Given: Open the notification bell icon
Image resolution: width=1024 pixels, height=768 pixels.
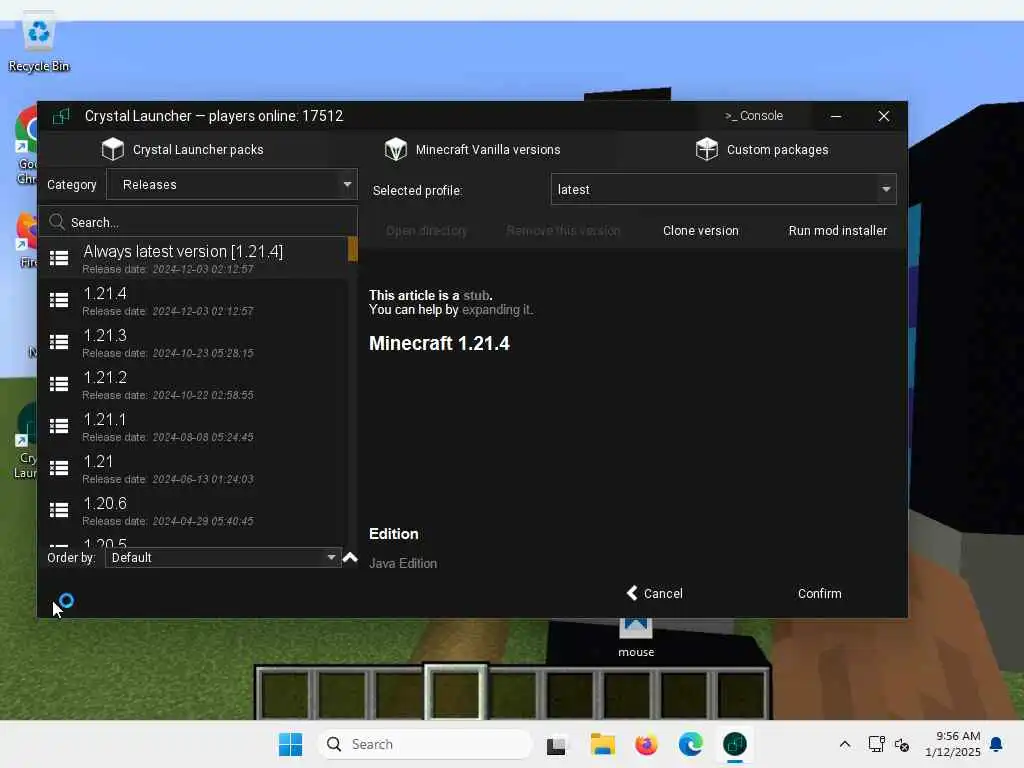Looking at the screenshot, I should coord(996,744).
